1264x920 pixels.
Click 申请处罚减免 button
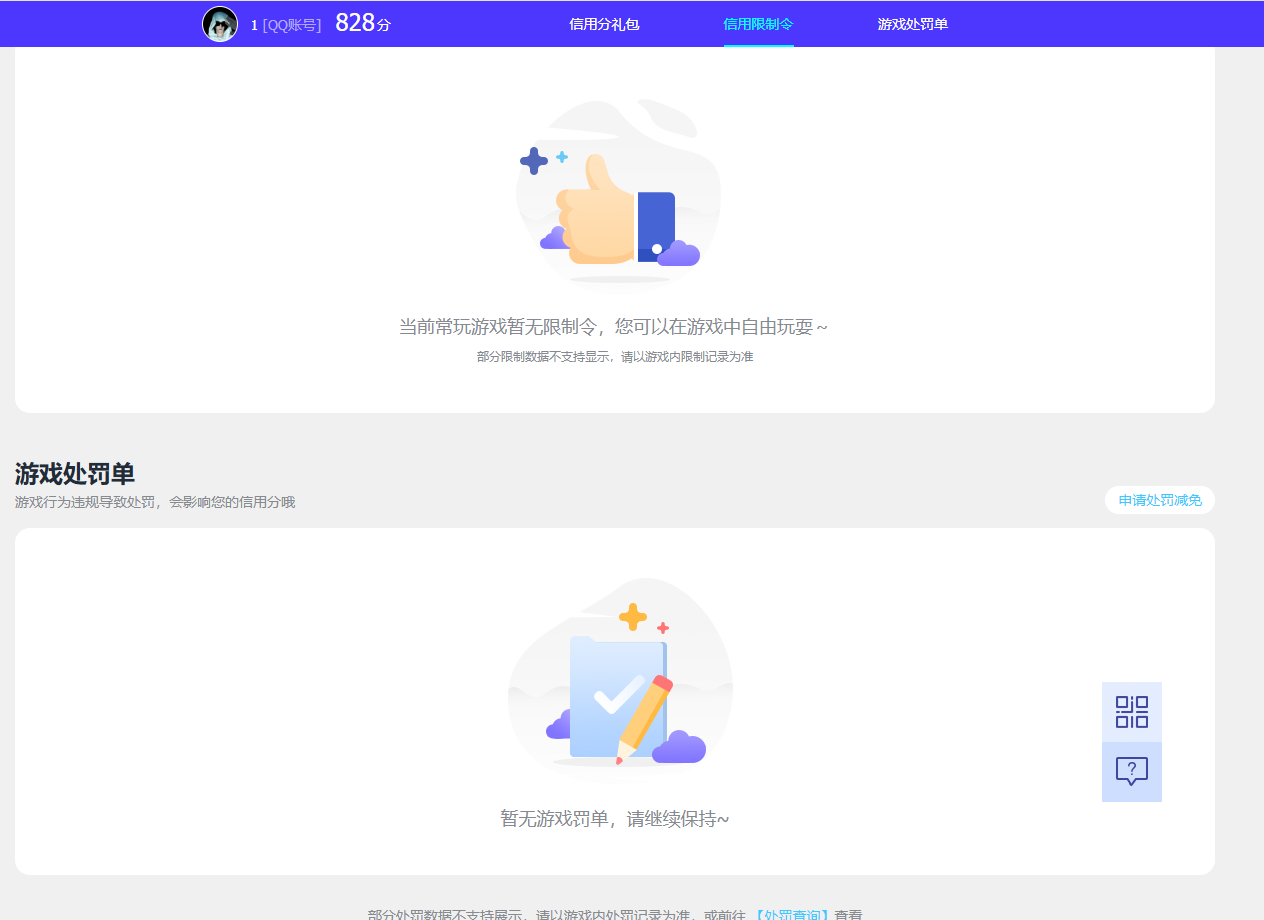click(x=1160, y=500)
